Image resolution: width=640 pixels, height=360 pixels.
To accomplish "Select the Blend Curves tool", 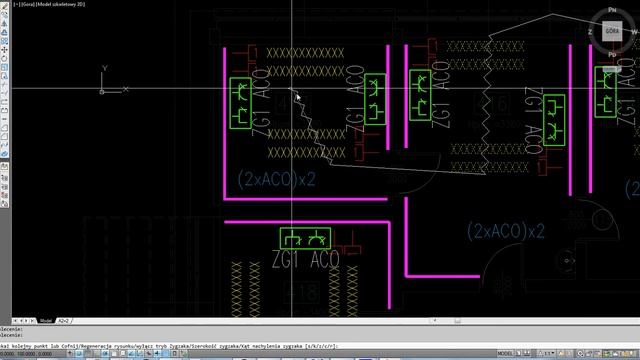I will 5,145.
